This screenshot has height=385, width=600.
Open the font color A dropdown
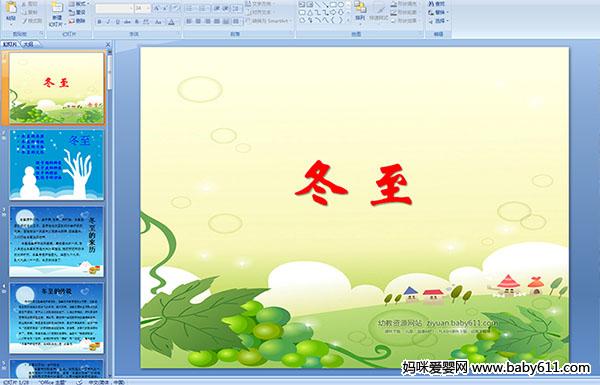[172, 22]
